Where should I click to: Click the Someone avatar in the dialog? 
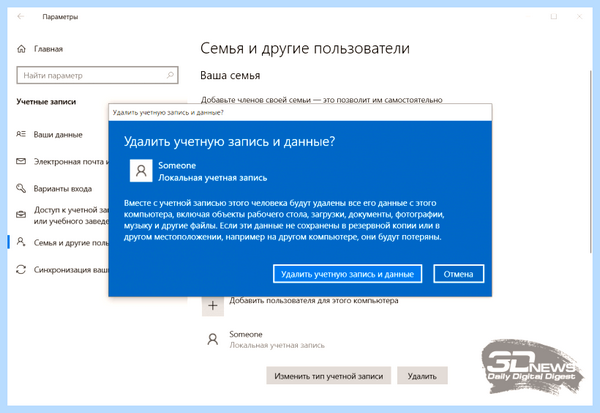pyautogui.click(x=141, y=171)
